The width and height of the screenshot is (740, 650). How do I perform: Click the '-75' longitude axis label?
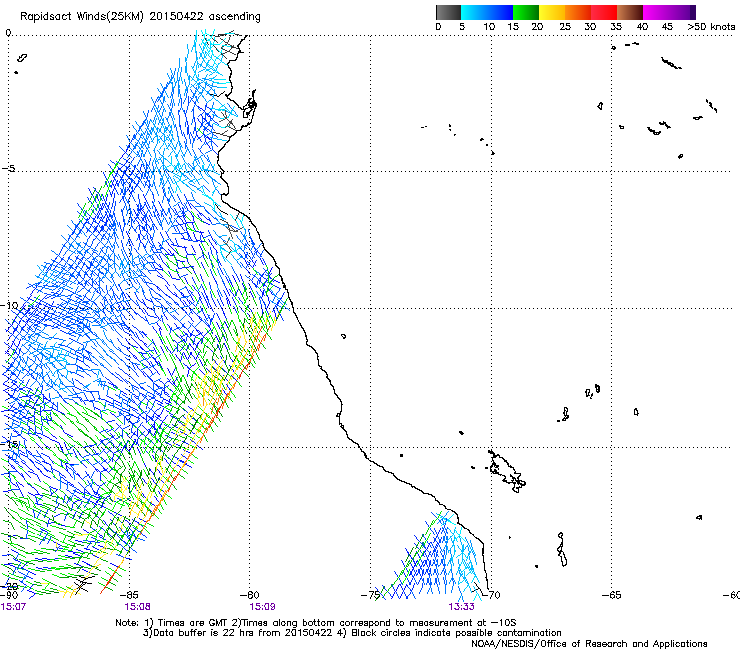pos(370,595)
